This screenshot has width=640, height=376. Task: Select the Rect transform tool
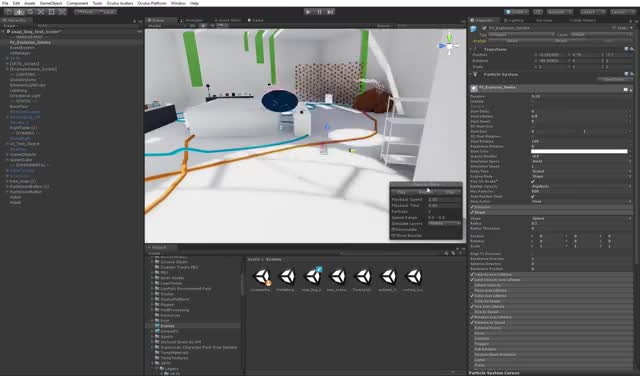(x=51, y=12)
